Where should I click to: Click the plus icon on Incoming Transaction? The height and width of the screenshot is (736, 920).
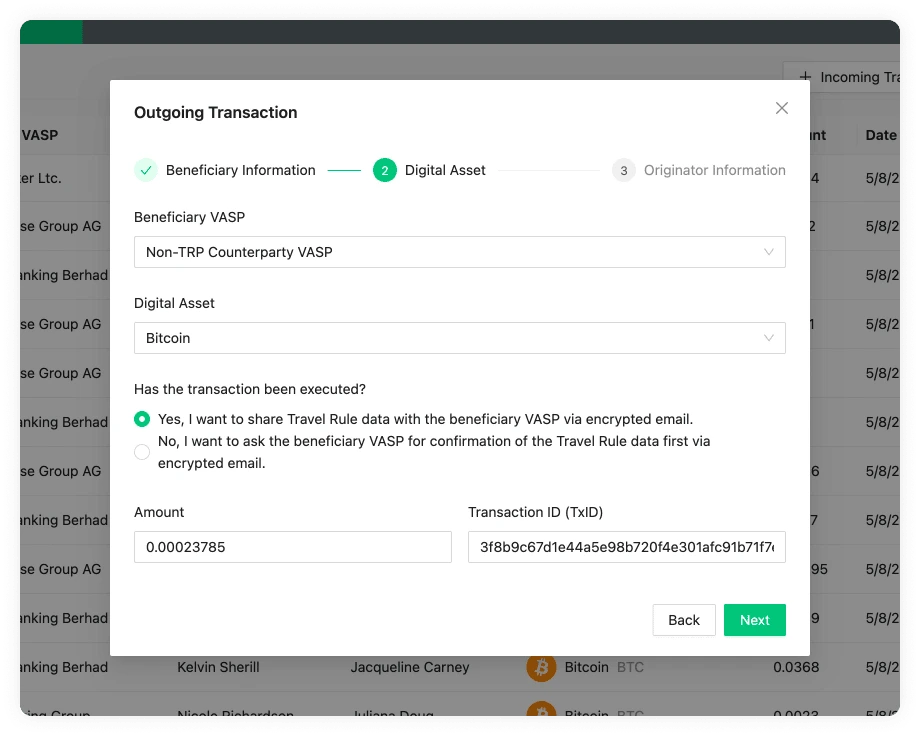[805, 77]
